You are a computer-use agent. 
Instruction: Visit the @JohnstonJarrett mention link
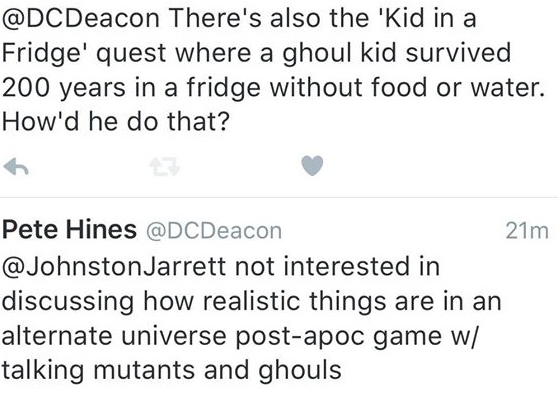(114, 266)
